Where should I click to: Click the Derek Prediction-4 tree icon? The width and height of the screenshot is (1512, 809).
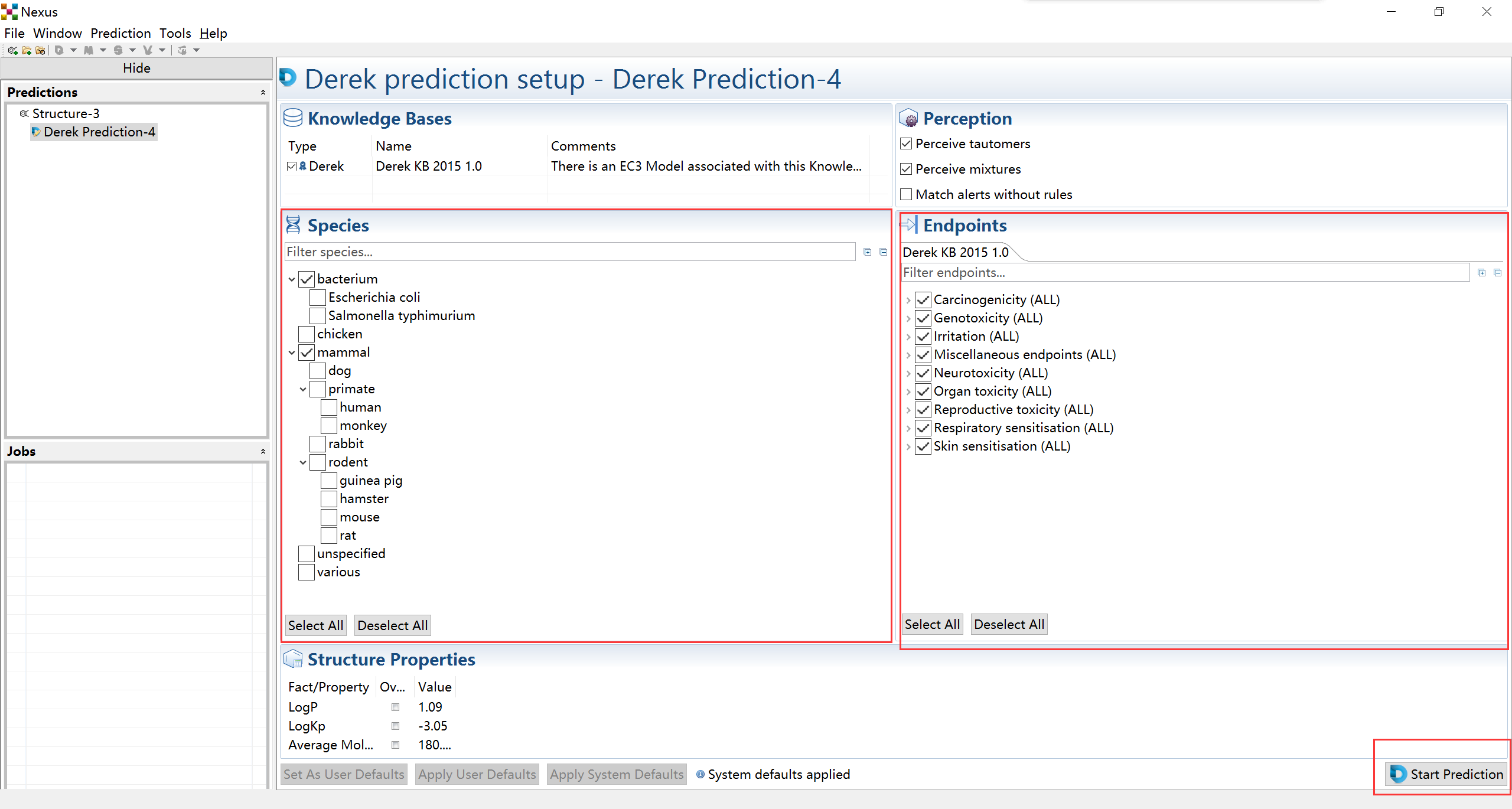(x=36, y=132)
